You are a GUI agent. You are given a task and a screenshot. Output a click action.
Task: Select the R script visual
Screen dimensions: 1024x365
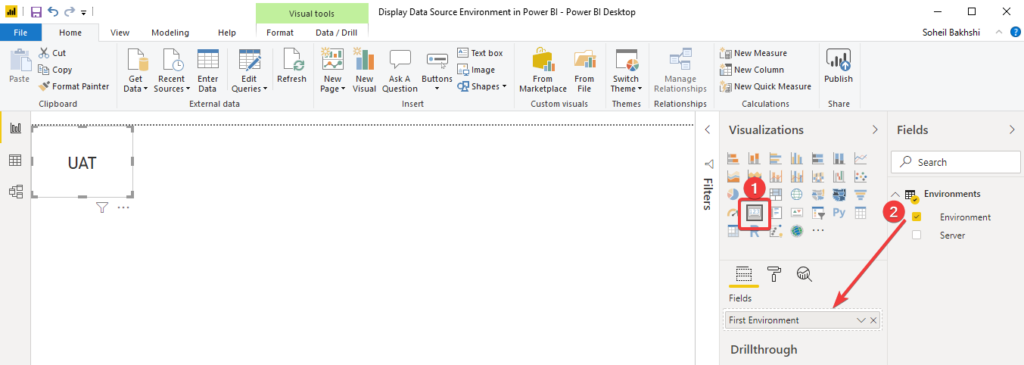[754, 230]
